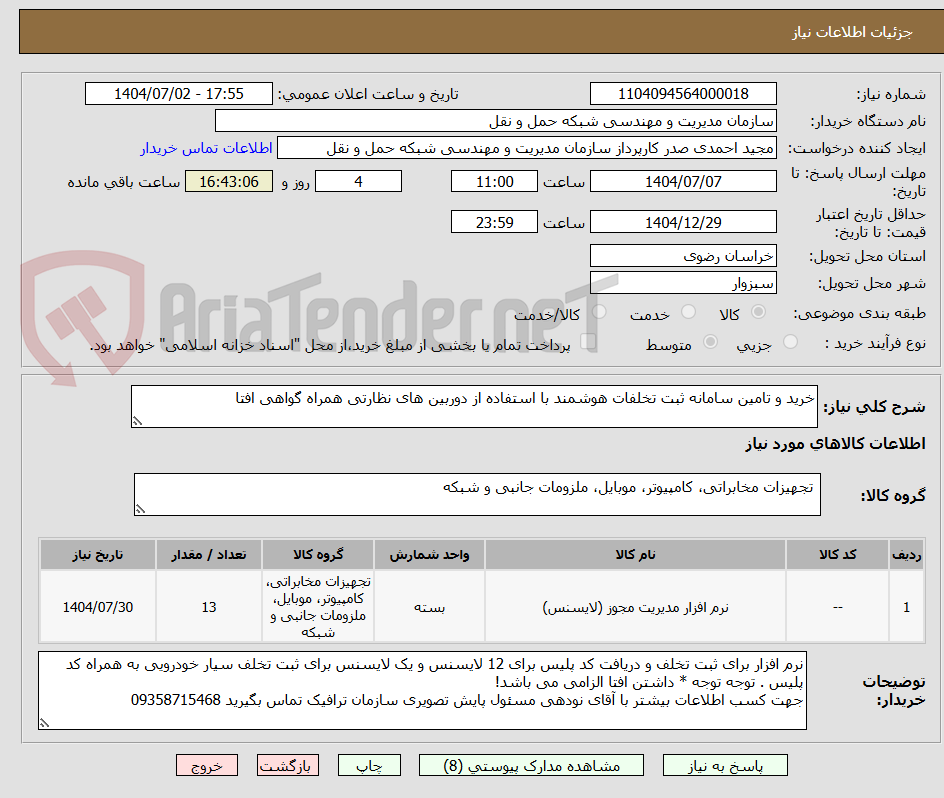Select the کالا radio button

(x=759, y=311)
